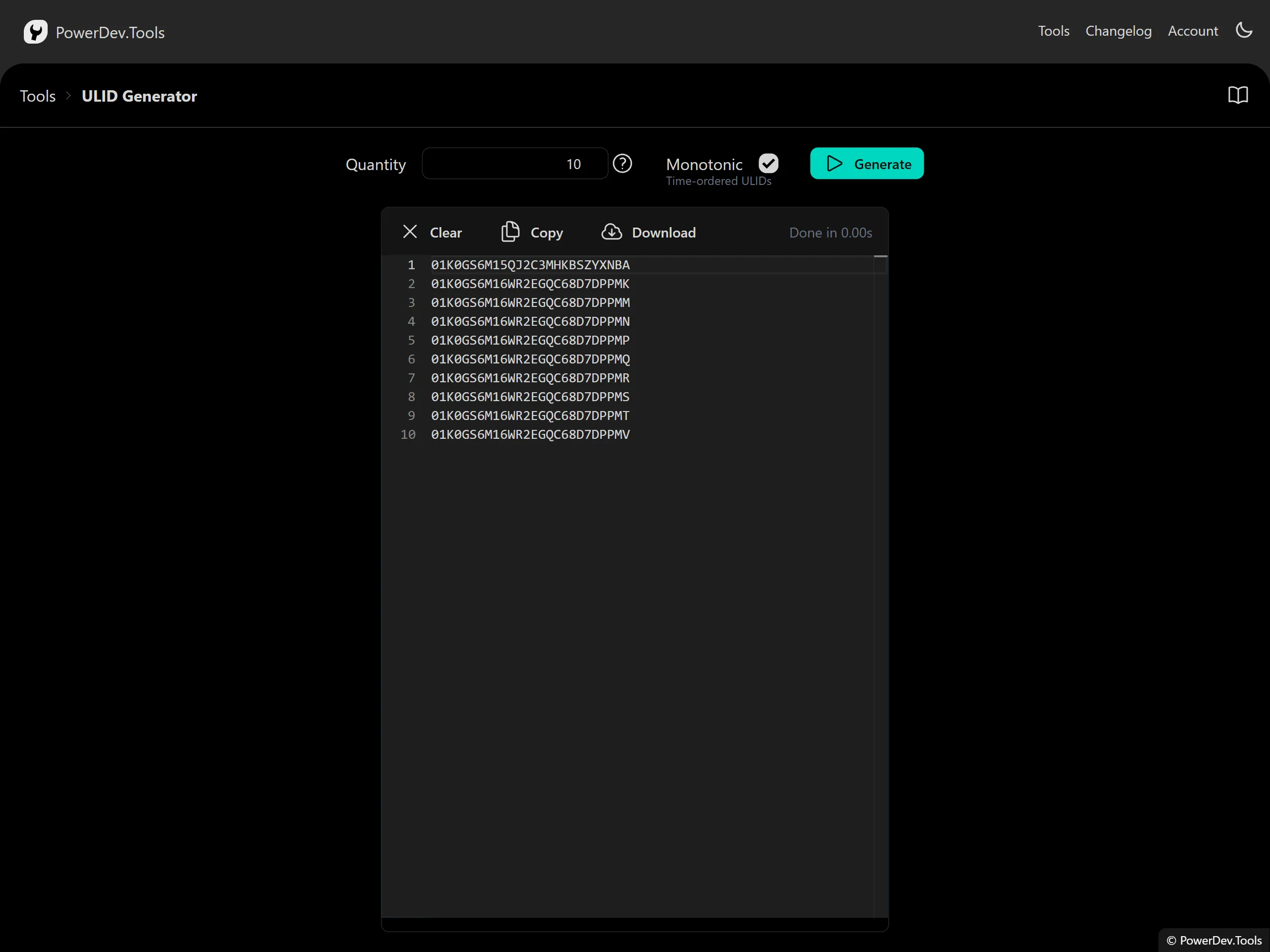
Task: Click line number 10 in editor
Action: pos(408,434)
